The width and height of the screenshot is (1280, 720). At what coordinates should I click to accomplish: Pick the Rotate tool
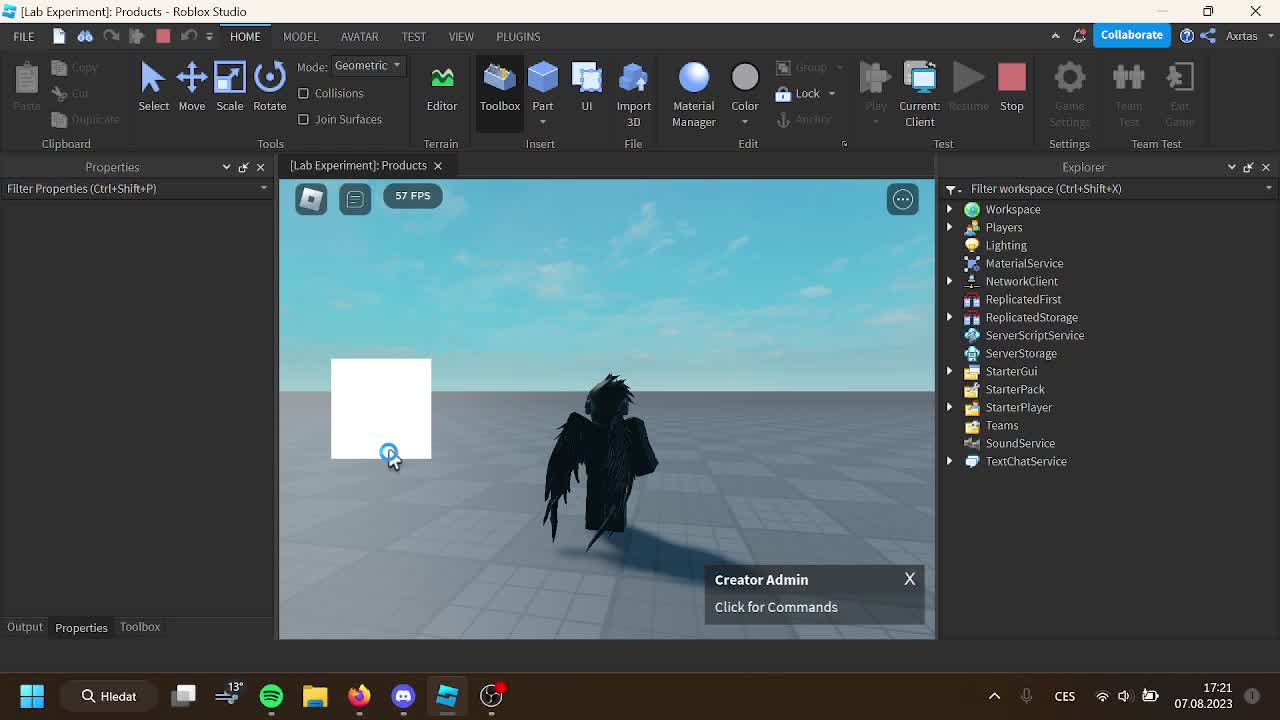pos(269,87)
